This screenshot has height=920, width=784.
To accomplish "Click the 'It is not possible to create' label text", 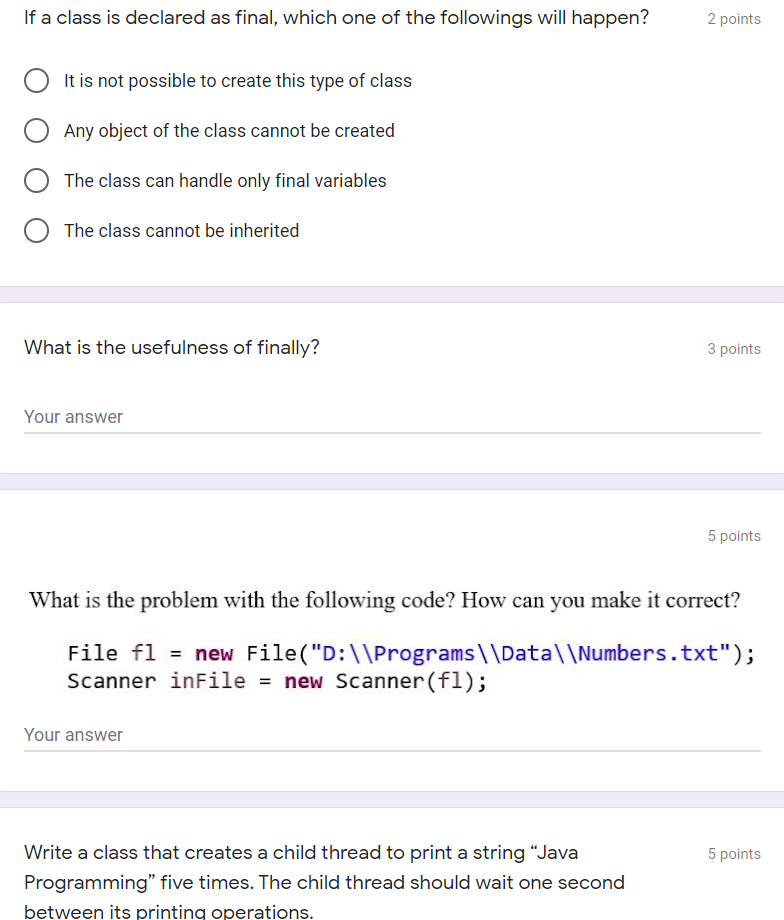I will 238,81.
